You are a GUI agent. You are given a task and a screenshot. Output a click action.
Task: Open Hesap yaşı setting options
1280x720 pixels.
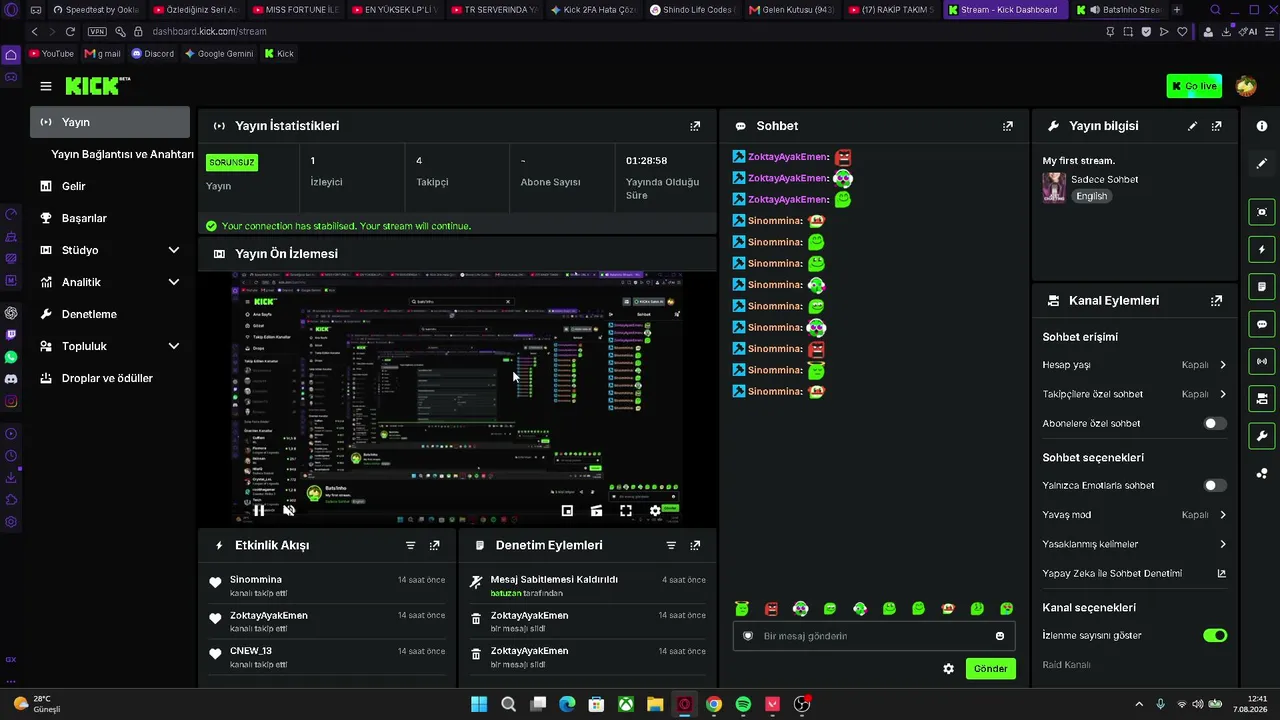click(1135, 365)
